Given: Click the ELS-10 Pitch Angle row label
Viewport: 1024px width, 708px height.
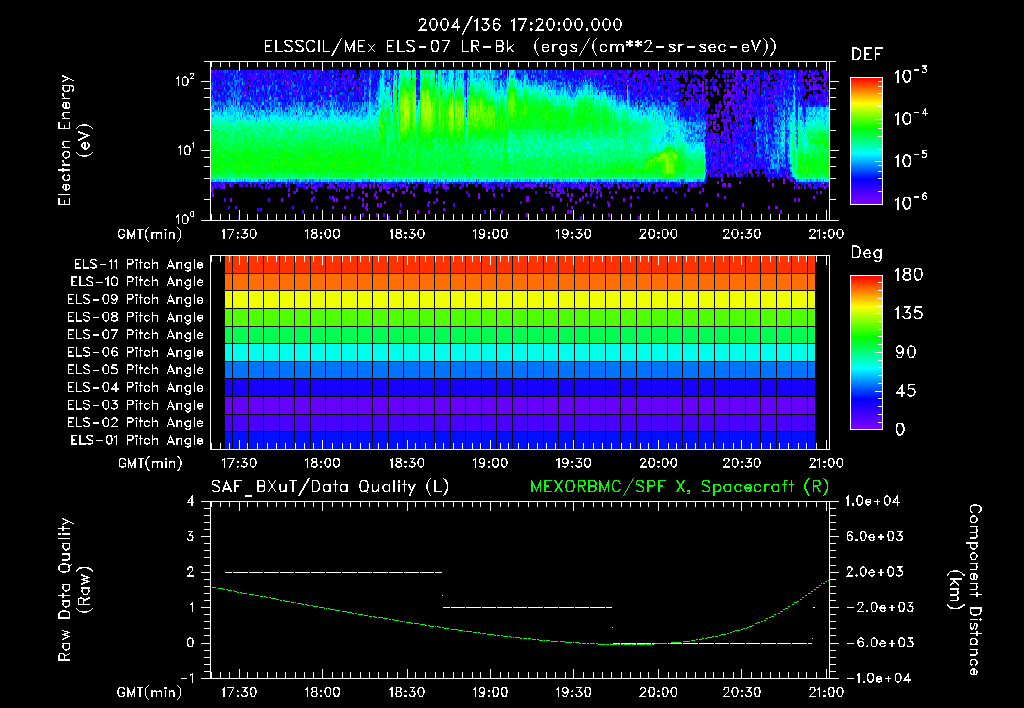Looking at the screenshot, I should pos(137,282).
